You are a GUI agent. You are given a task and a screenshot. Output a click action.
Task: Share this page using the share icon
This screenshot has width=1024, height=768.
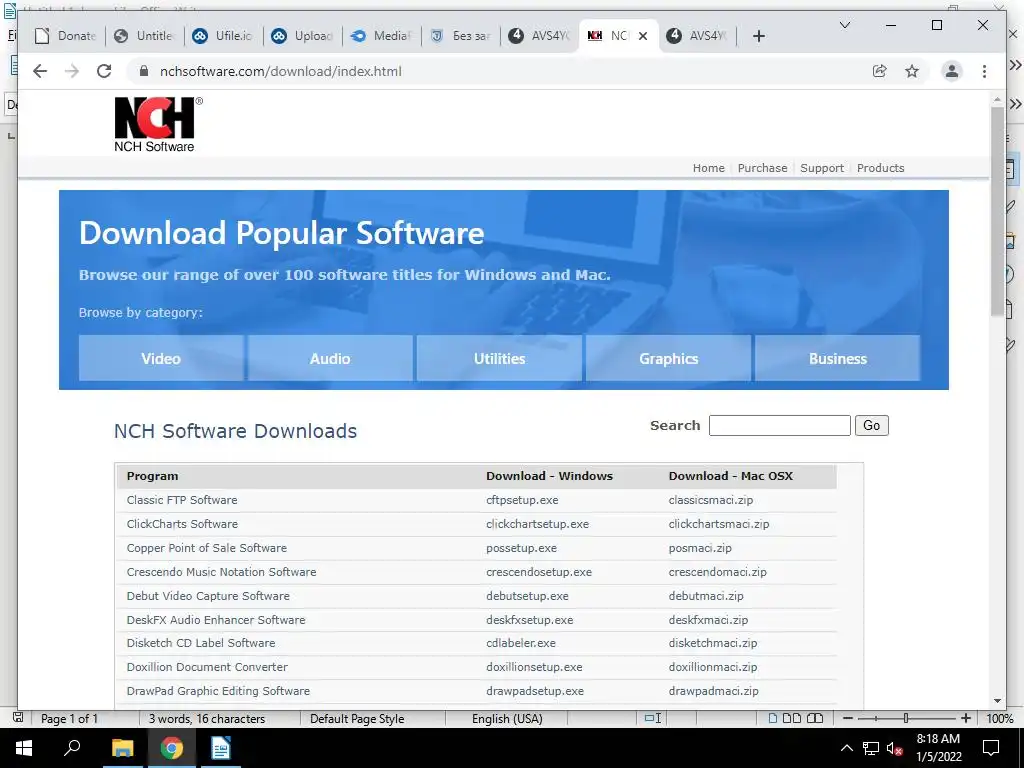click(880, 71)
